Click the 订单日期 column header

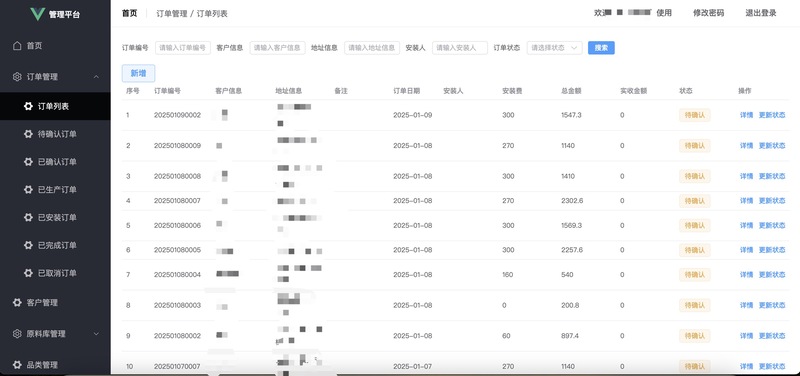pos(406,91)
